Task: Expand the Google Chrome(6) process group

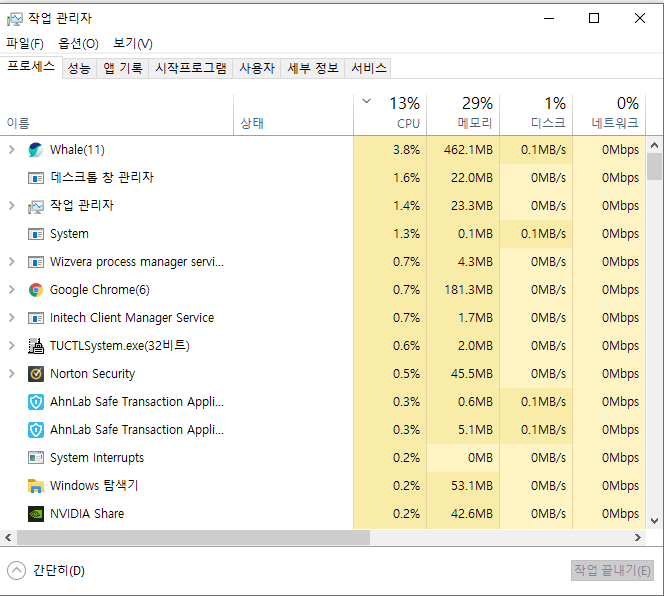Action: point(11,290)
